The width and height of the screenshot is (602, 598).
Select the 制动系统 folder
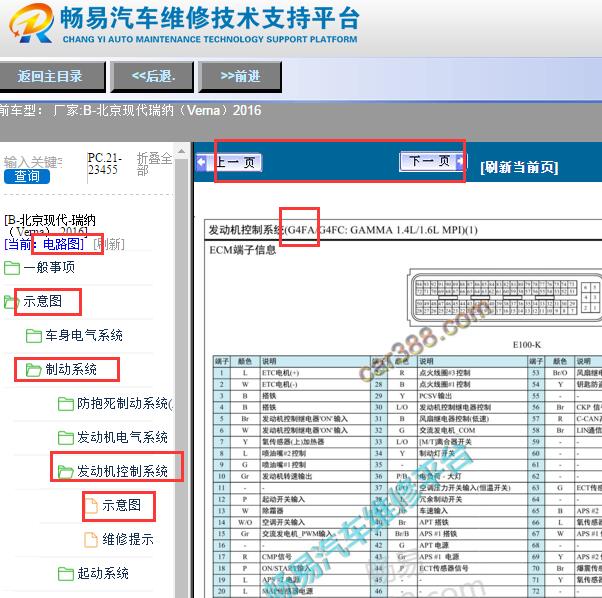pos(71,369)
